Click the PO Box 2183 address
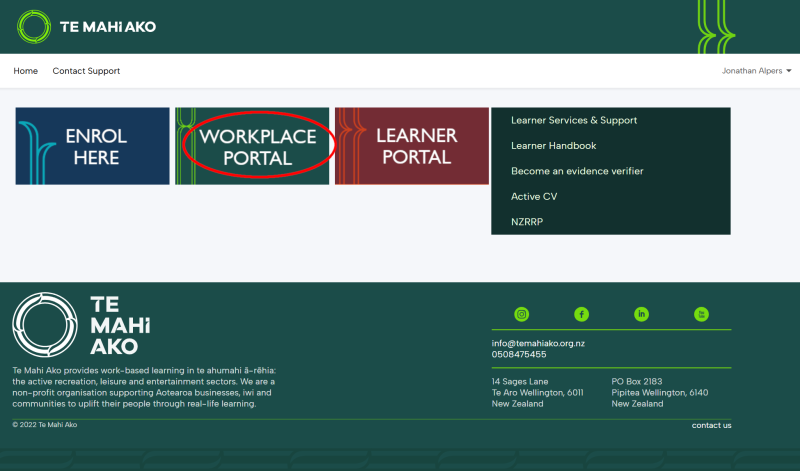800x471 pixels. click(660, 392)
